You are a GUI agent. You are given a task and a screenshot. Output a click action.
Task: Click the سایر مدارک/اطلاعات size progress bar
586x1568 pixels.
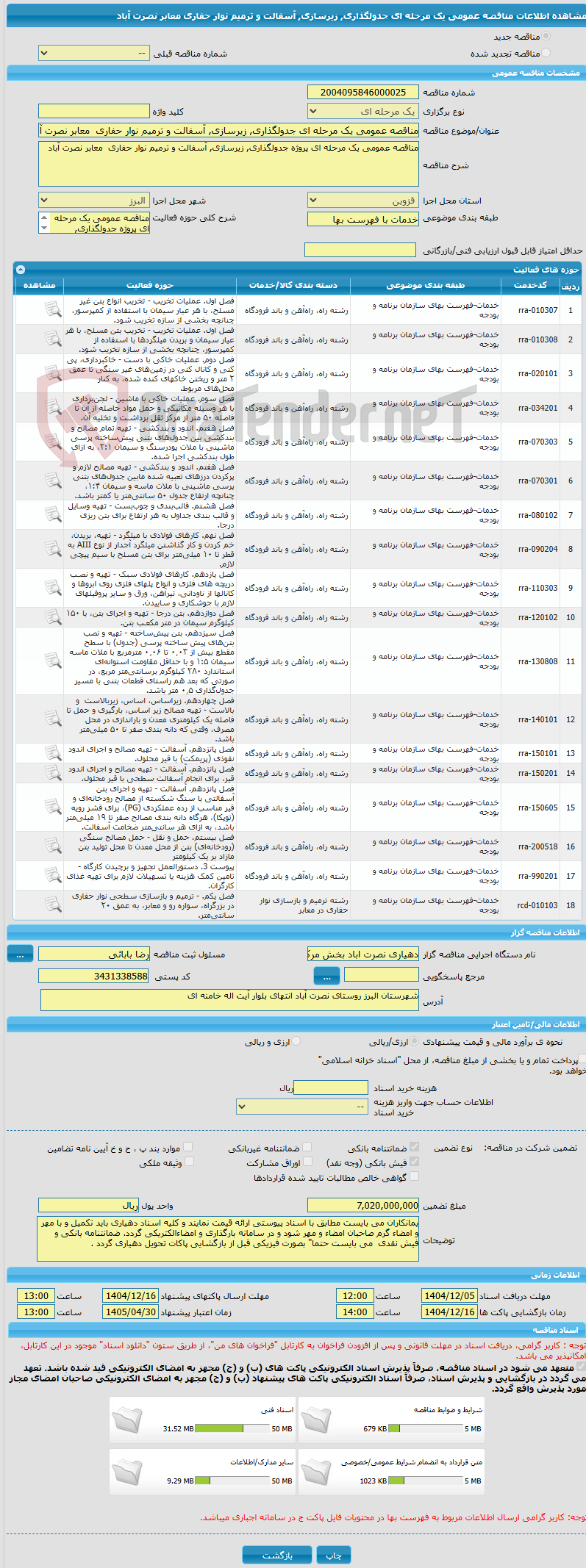click(233, 1481)
